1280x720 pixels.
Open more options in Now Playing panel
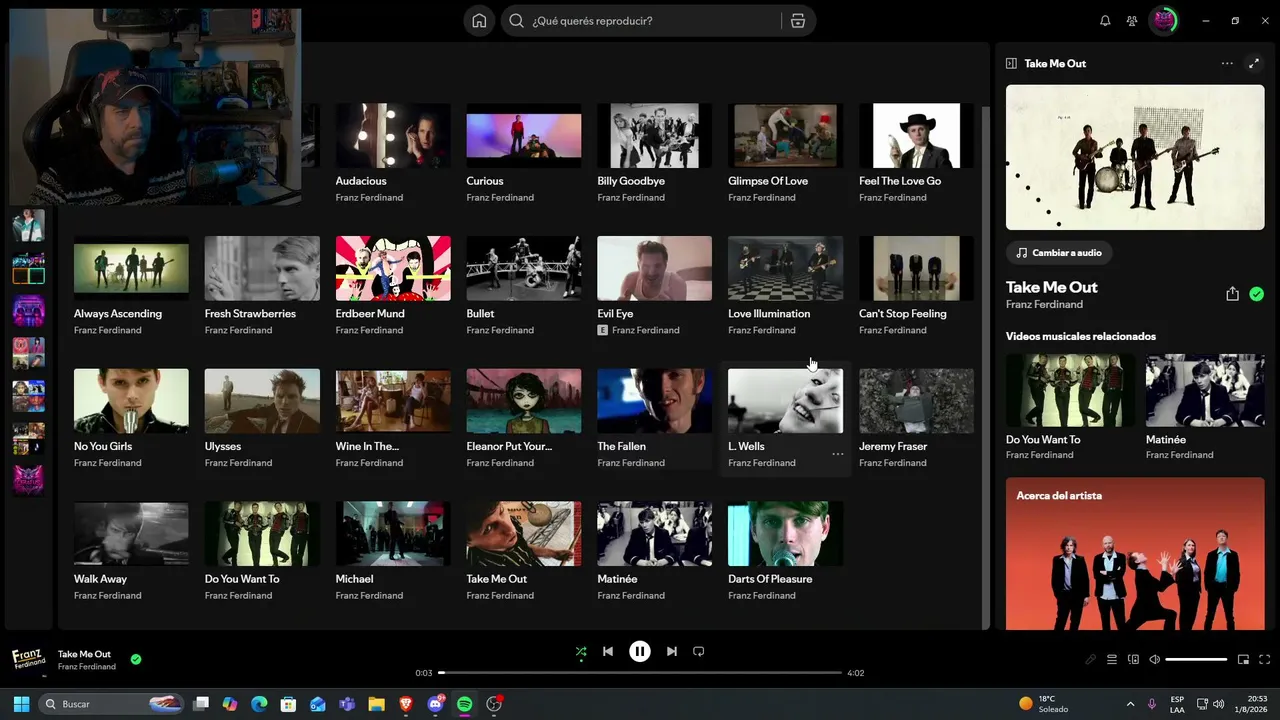pyautogui.click(x=1227, y=63)
